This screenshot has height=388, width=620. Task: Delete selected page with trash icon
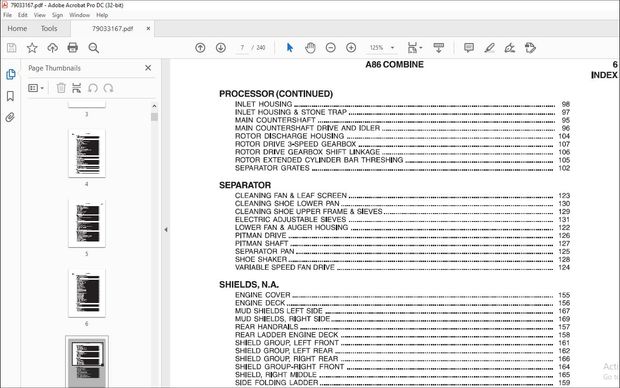click(61, 88)
